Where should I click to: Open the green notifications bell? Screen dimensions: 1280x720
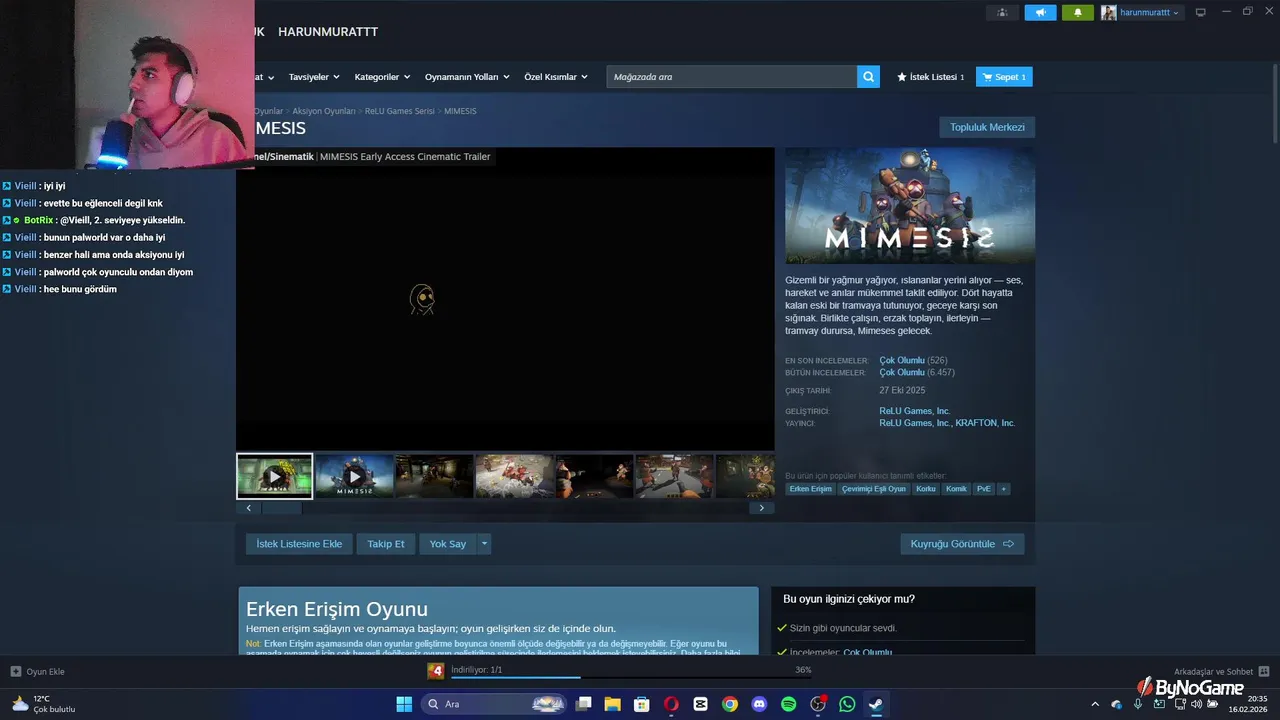click(1078, 13)
